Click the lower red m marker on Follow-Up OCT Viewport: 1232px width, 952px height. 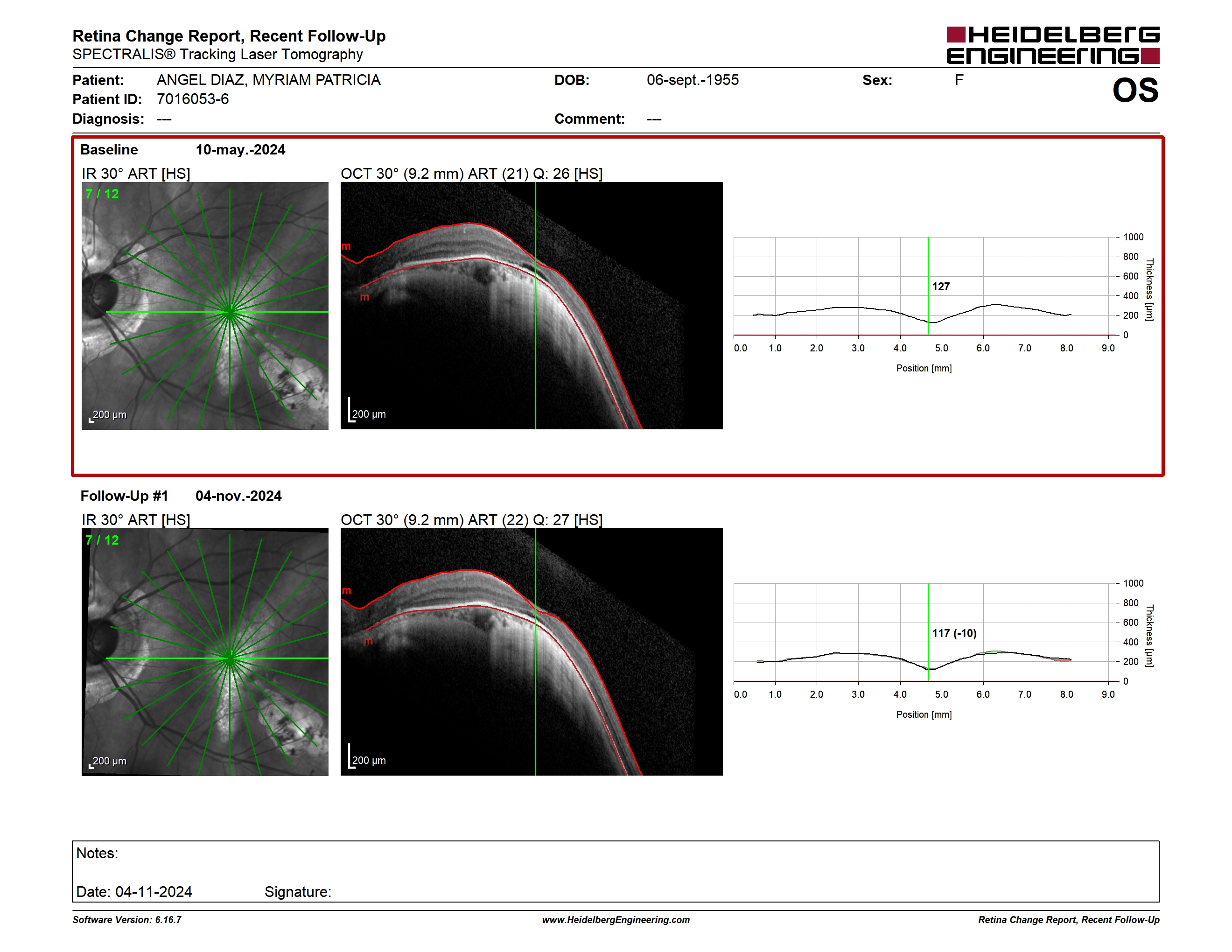[368, 641]
